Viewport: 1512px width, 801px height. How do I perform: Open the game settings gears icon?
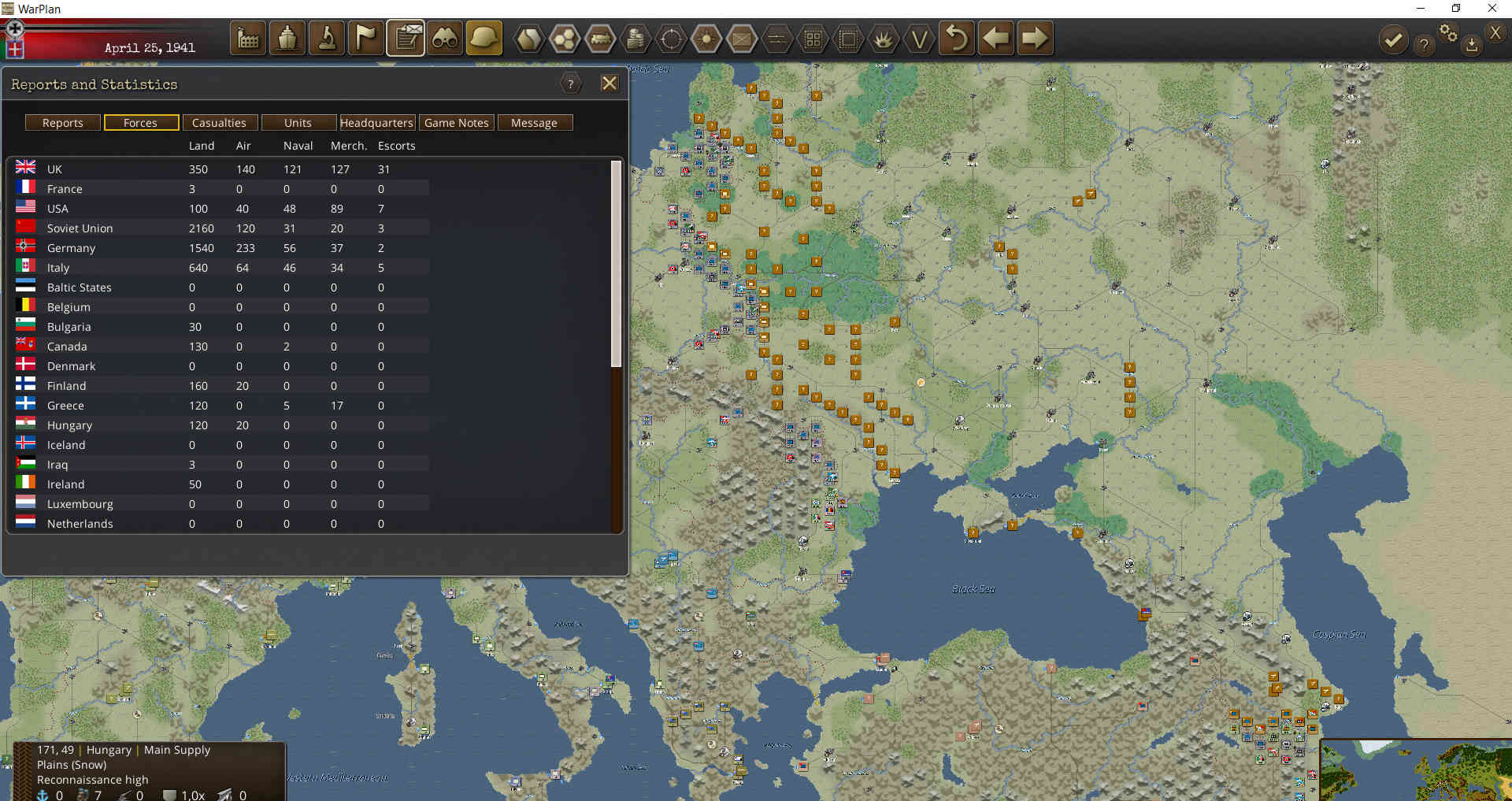tap(1448, 32)
